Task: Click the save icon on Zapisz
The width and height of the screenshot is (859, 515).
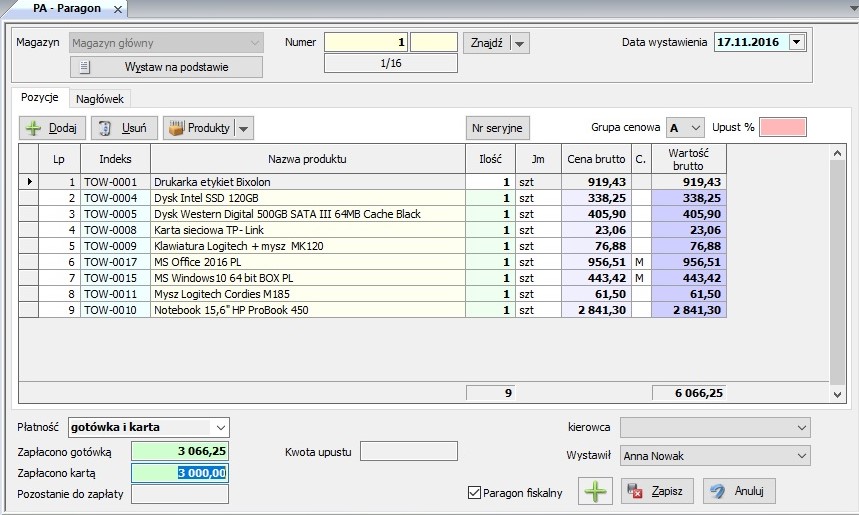Action: coord(634,491)
